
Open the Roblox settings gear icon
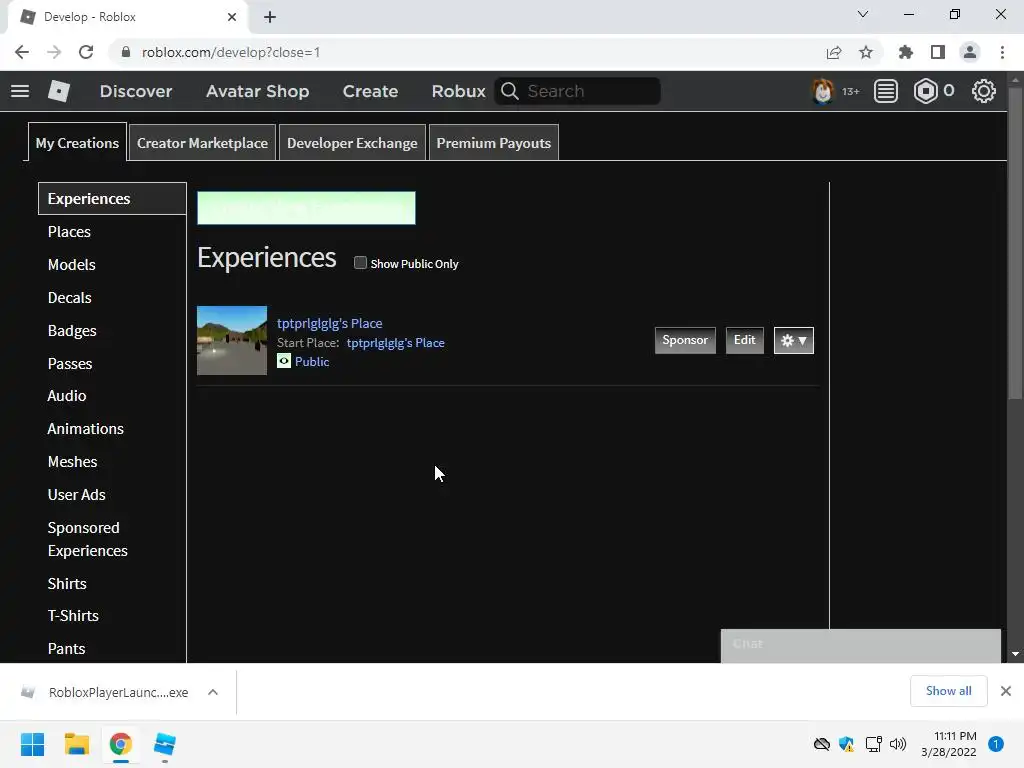click(x=984, y=91)
